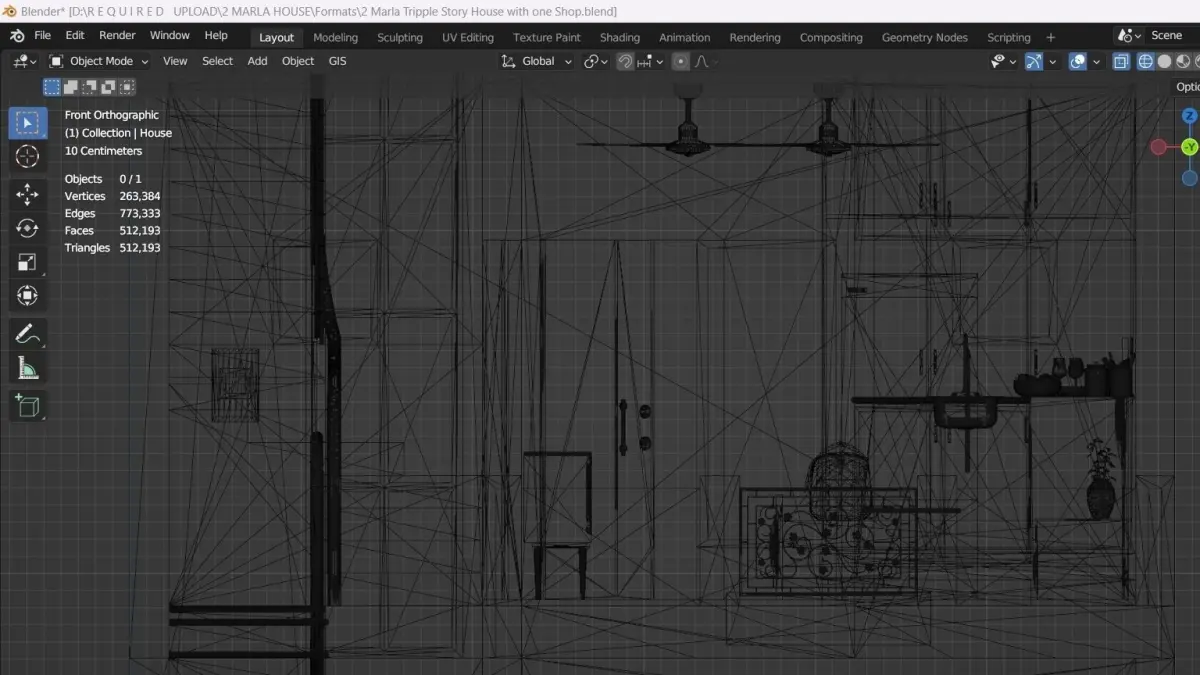Open the Help menu
Image resolution: width=1200 pixels, height=675 pixels.
216,35
